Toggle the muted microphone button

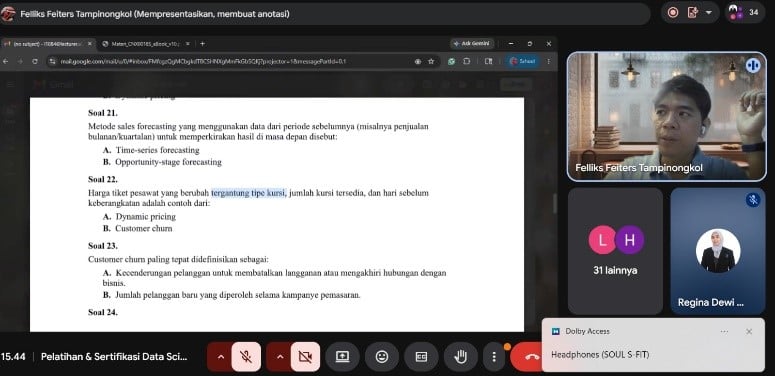(x=246, y=357)
